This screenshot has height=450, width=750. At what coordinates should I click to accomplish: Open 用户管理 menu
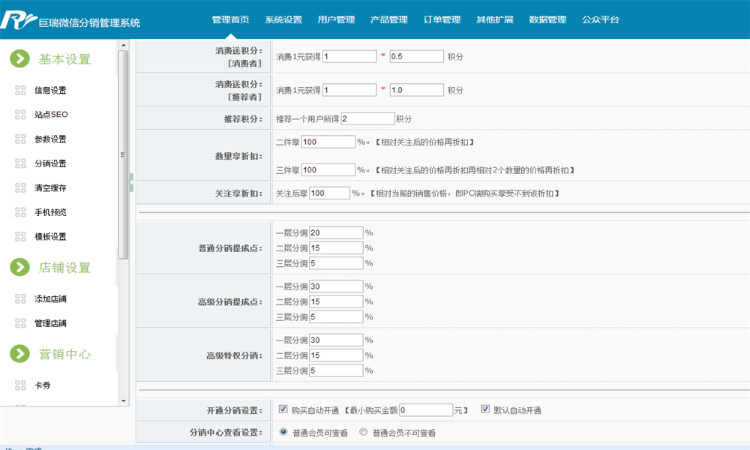pos(336,20)
